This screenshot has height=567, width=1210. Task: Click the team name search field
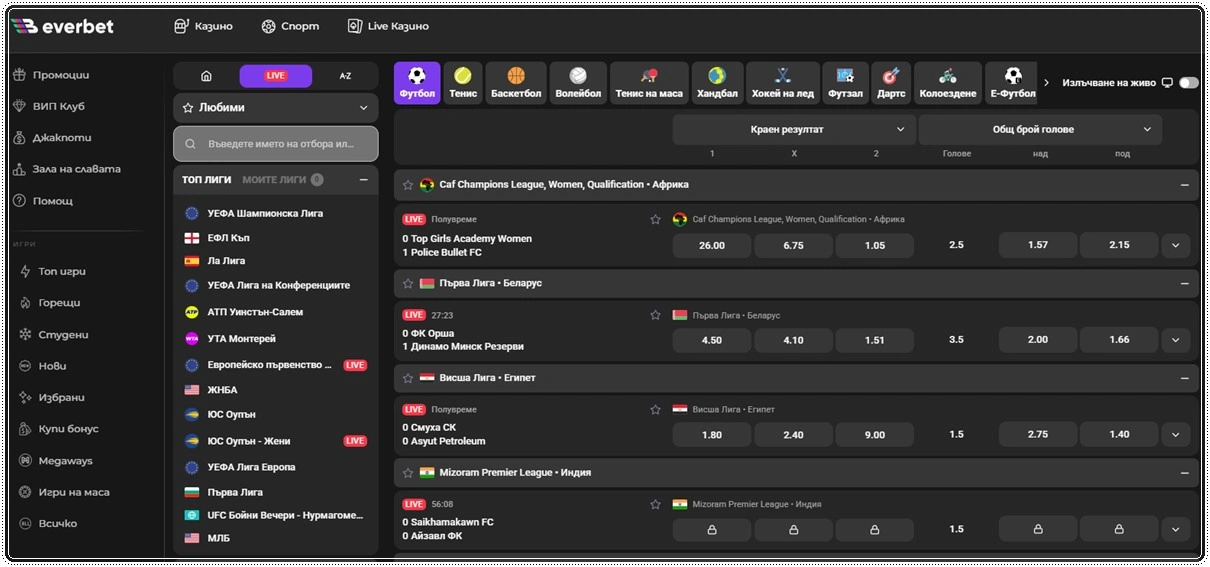[276, 144]
